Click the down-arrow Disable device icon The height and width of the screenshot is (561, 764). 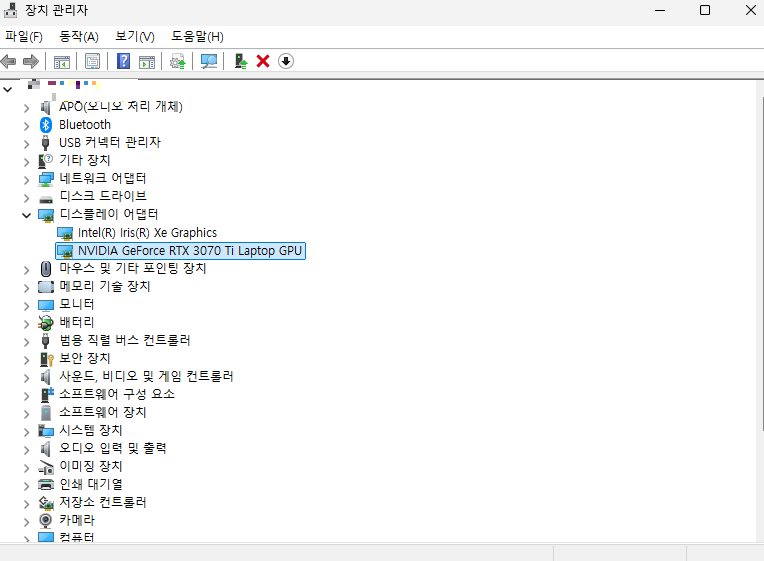click(286, 61)
